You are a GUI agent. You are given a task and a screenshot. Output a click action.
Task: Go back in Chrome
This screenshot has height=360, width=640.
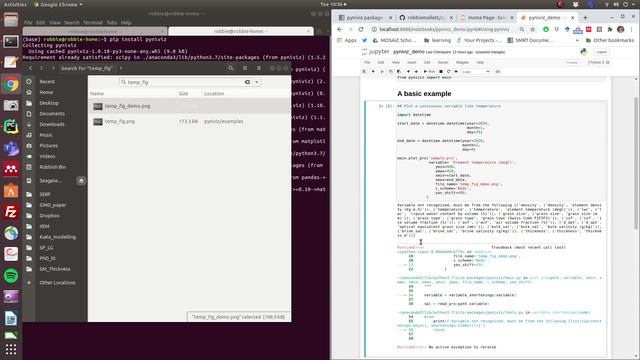[340, 29]
